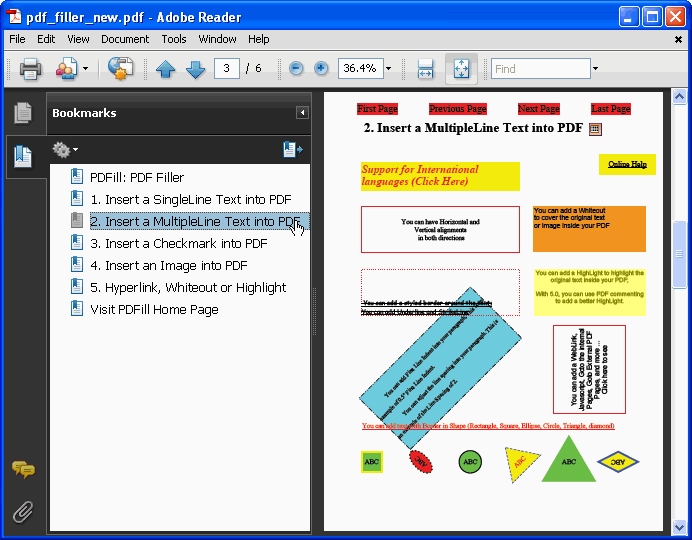
Task: Select the Bookmarks panel icon in sidebar
Action: [23, 157]
